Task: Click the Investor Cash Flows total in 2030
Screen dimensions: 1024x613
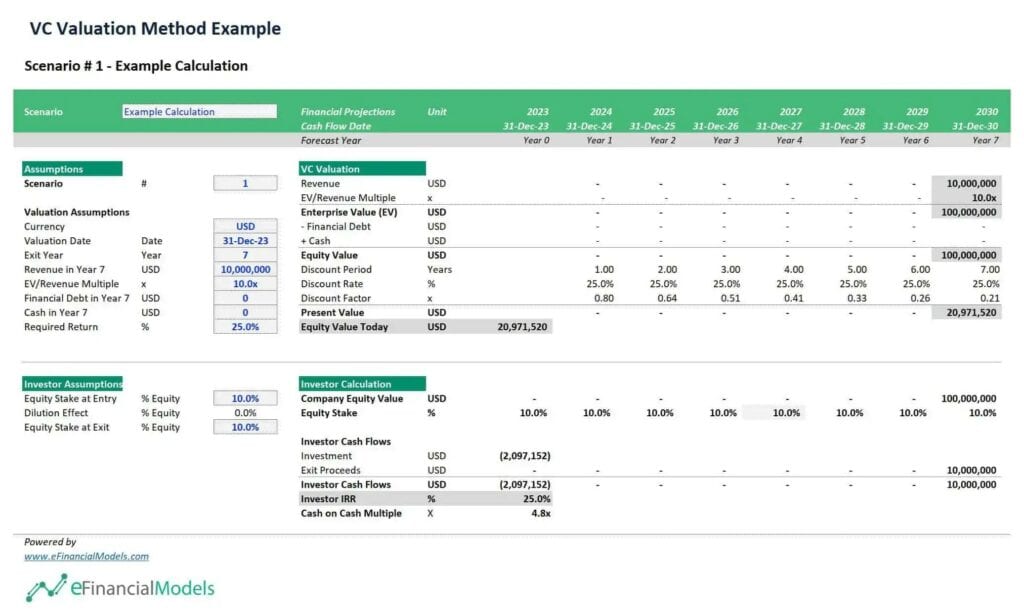Action: tap(971, 484)
